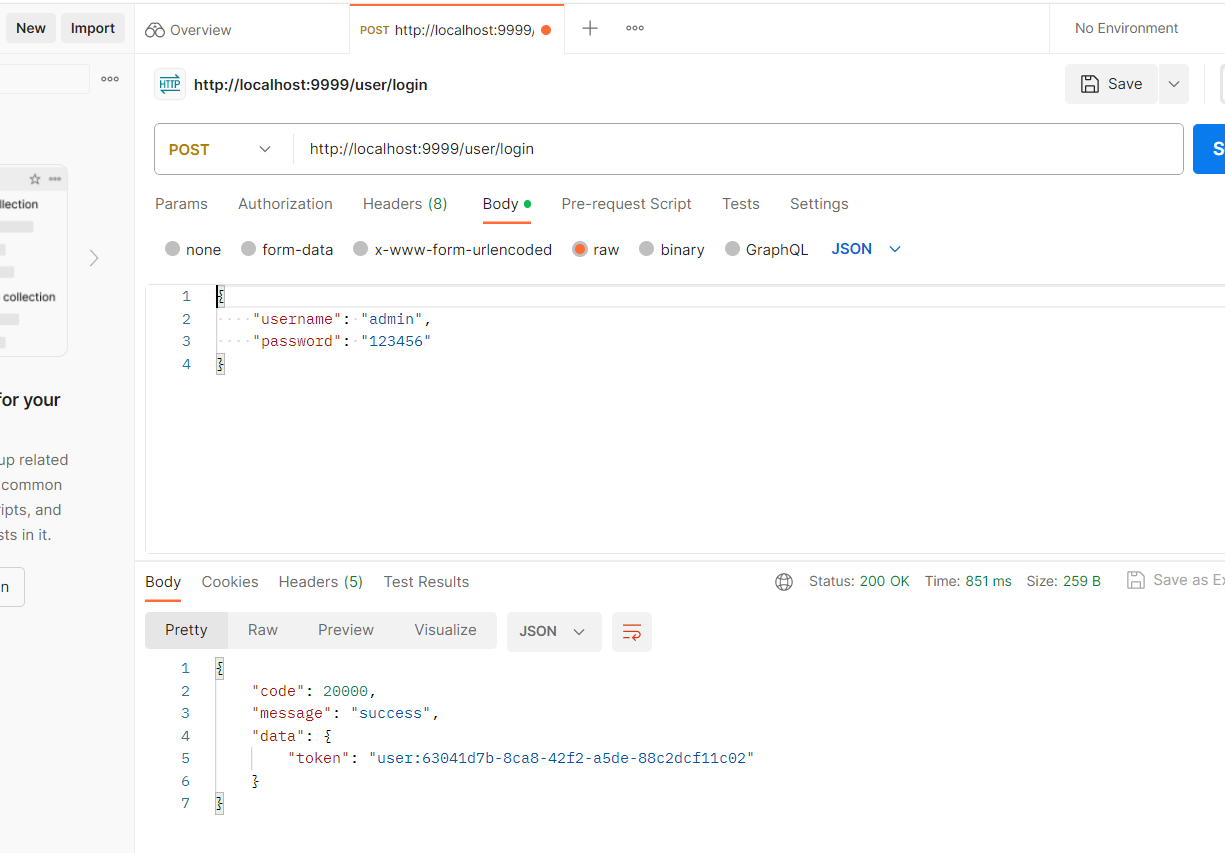
Task: Open the response Cookies tab
Action: [230, 582]
